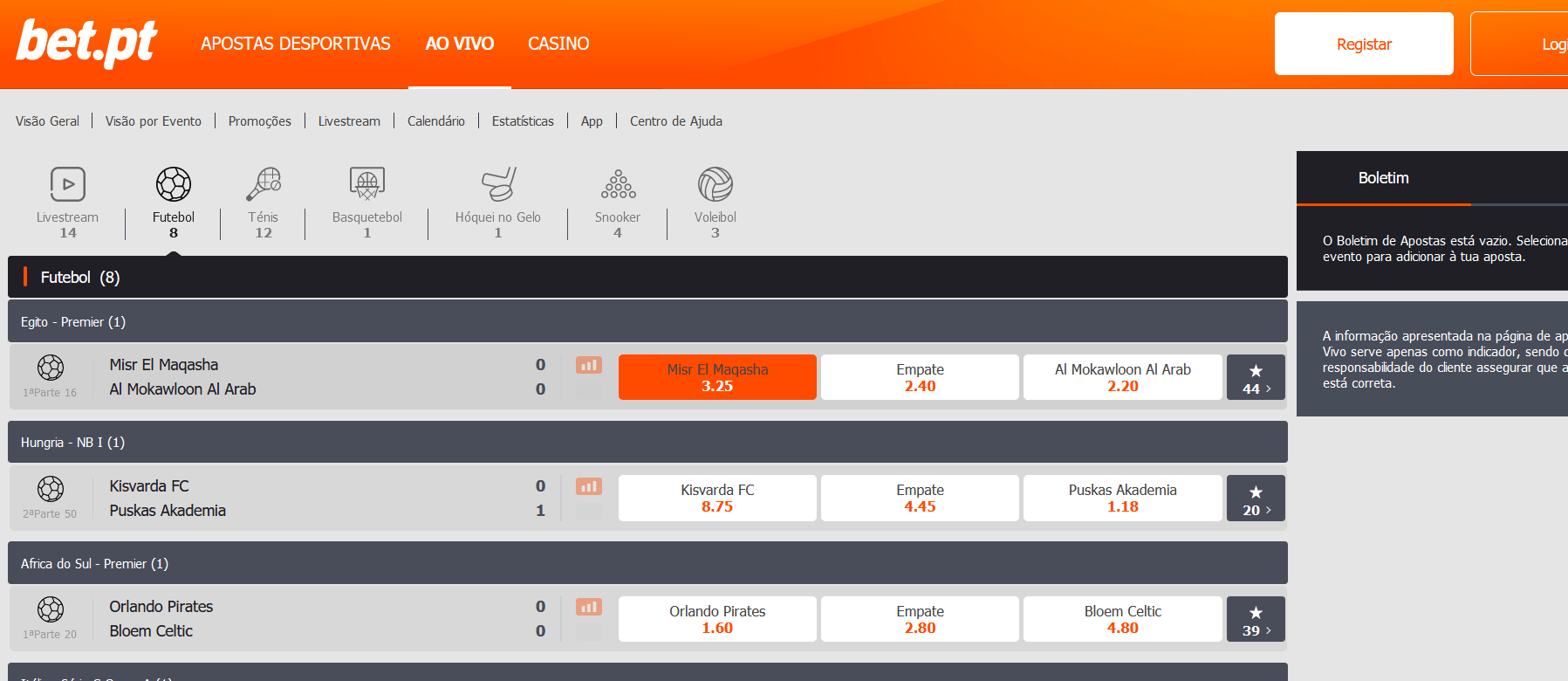Click the Futebol (8) section header

click(647, 277)
